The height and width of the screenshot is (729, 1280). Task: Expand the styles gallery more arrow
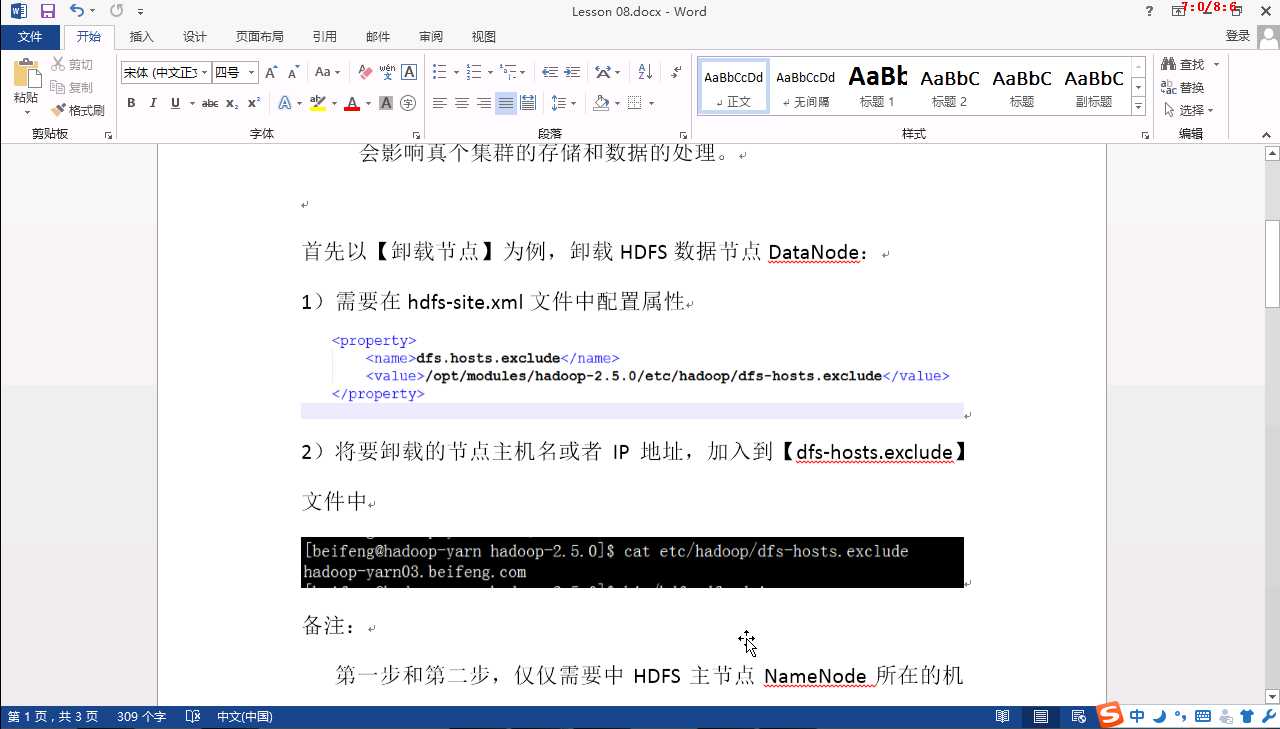[1138, 106]
